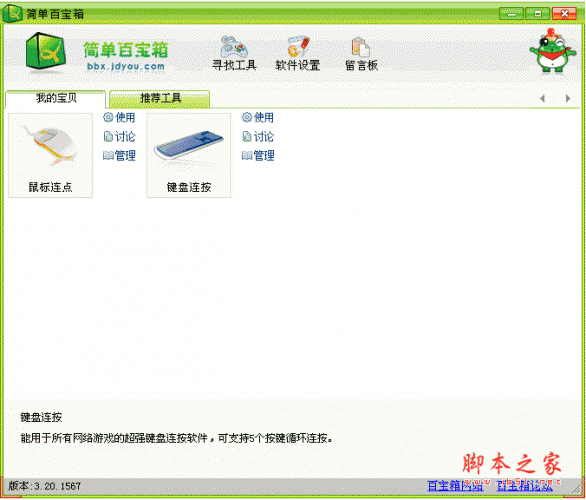Switch to the 推荐工具 tab

pos(160,99)
